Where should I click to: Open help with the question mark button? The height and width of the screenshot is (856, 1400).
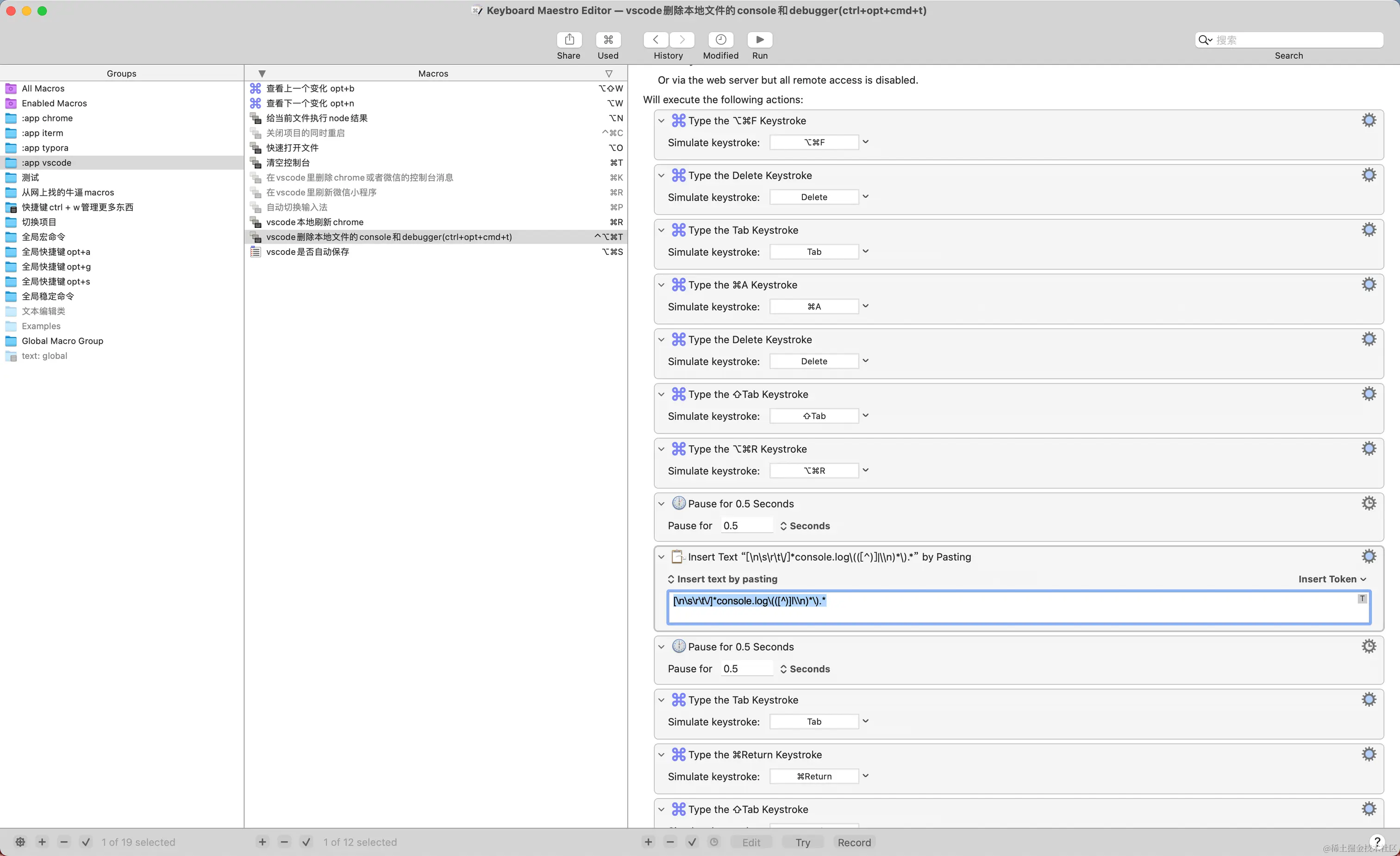point(1377,842)
